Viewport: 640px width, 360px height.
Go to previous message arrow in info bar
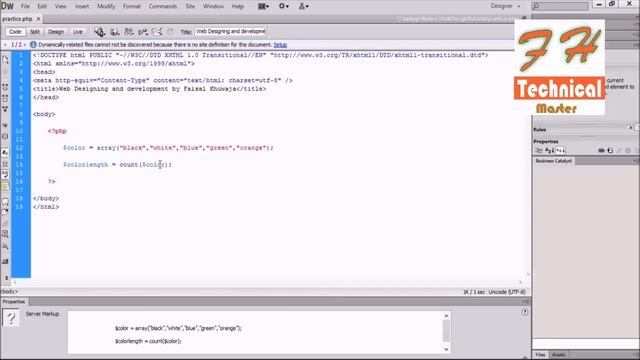click(5, 44)
